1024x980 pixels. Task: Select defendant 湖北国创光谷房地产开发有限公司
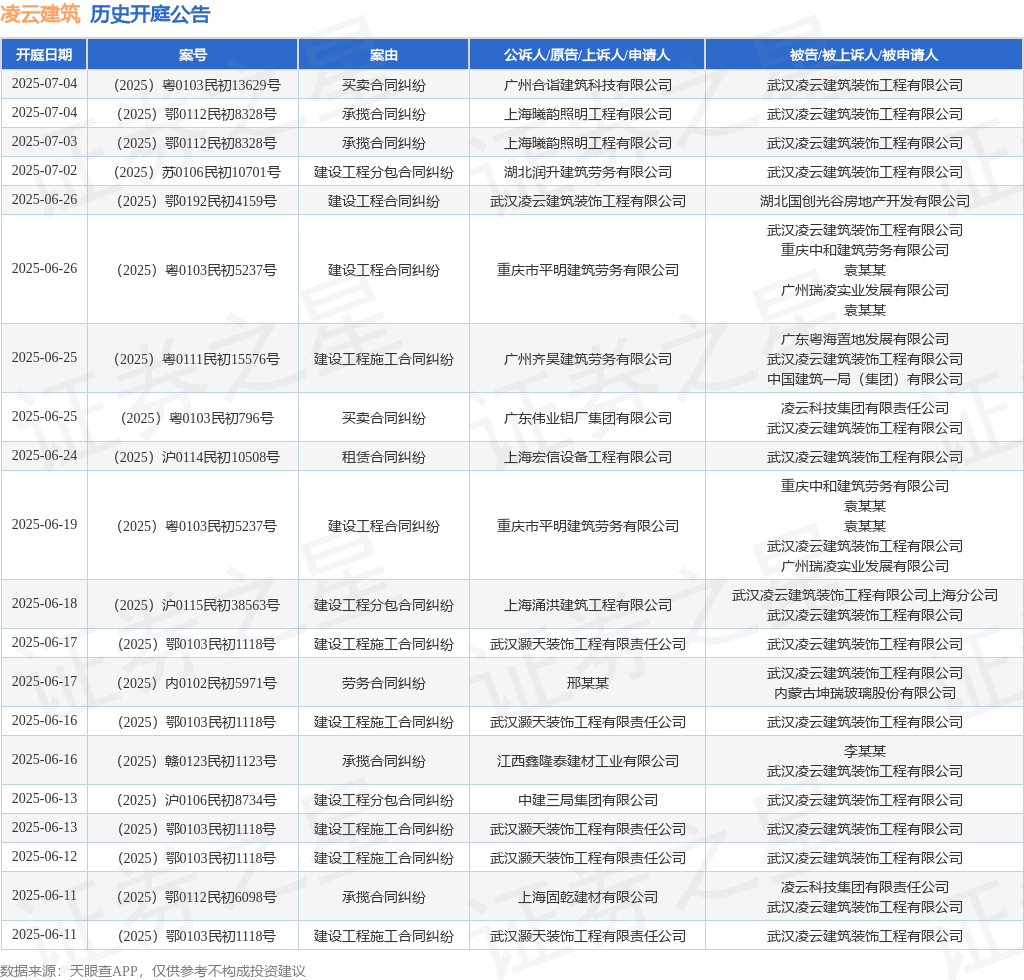[865, 201]
